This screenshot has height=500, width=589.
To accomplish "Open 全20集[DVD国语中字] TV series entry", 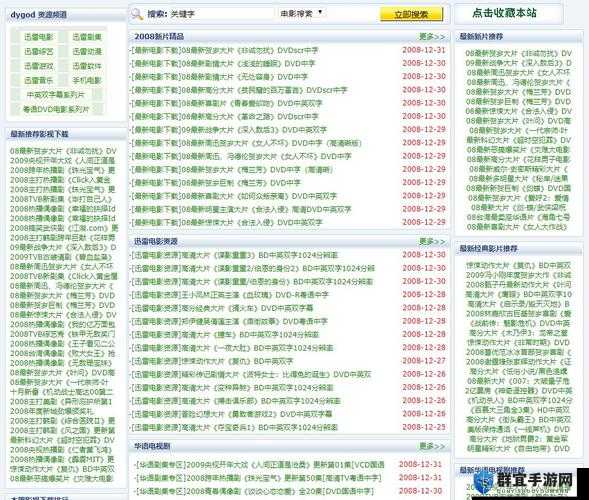I will (255, 491).
